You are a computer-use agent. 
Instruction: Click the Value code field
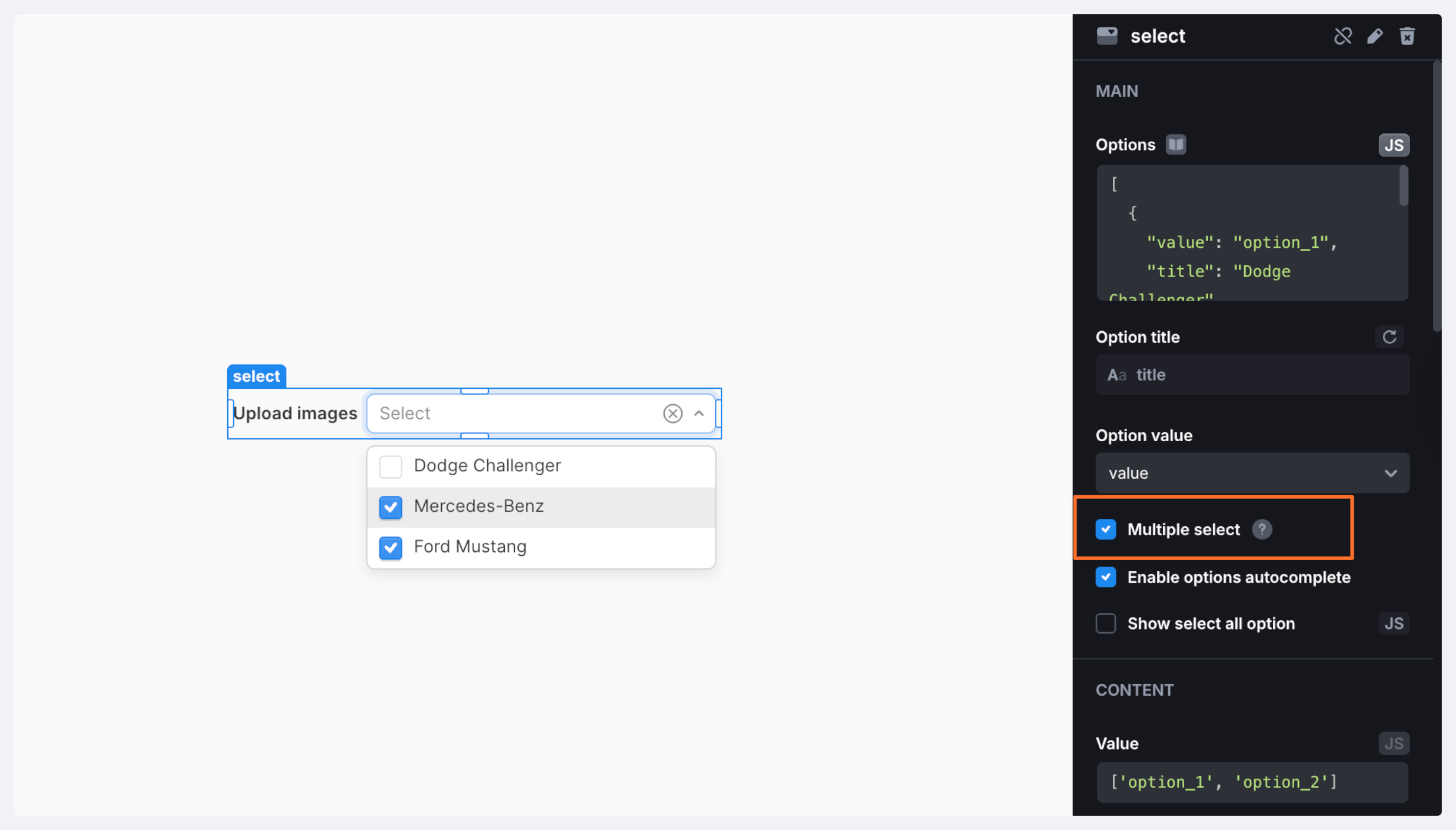click(x=1252, y=782)
